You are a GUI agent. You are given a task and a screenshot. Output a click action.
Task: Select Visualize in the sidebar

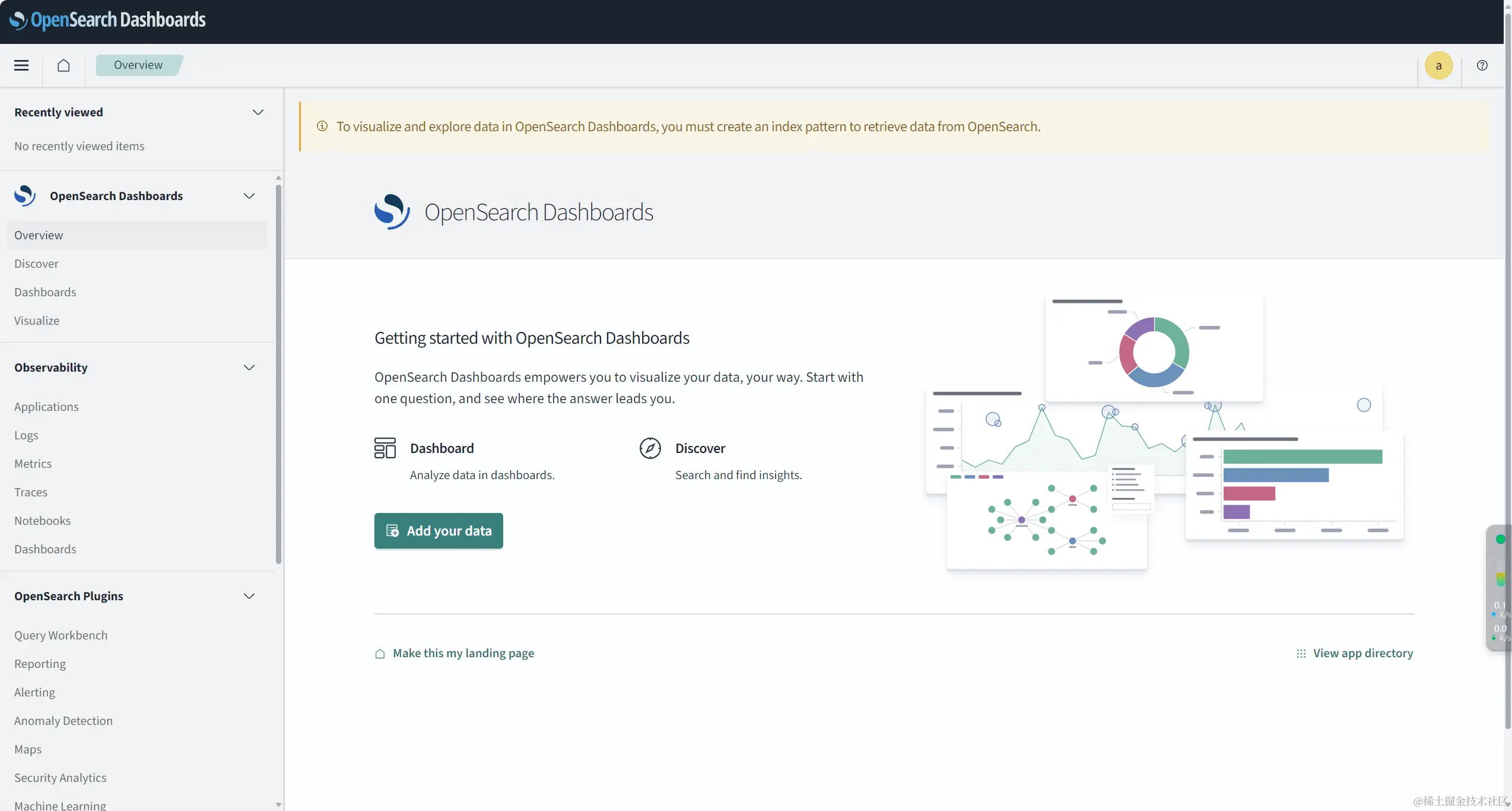click(x=37, y=321)
